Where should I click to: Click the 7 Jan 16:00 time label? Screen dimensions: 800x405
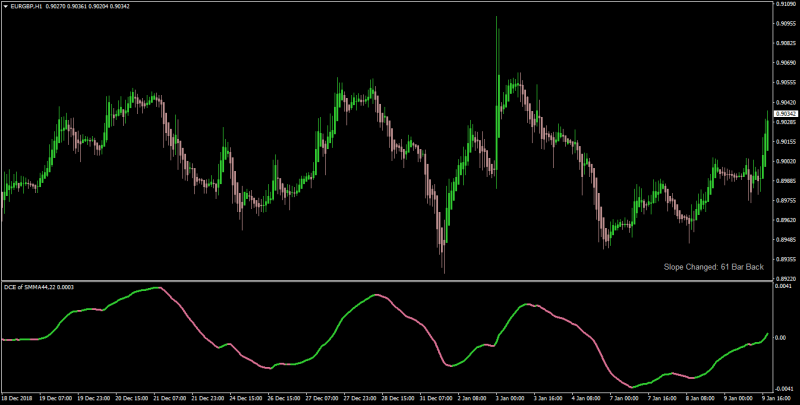coord(664,396)
